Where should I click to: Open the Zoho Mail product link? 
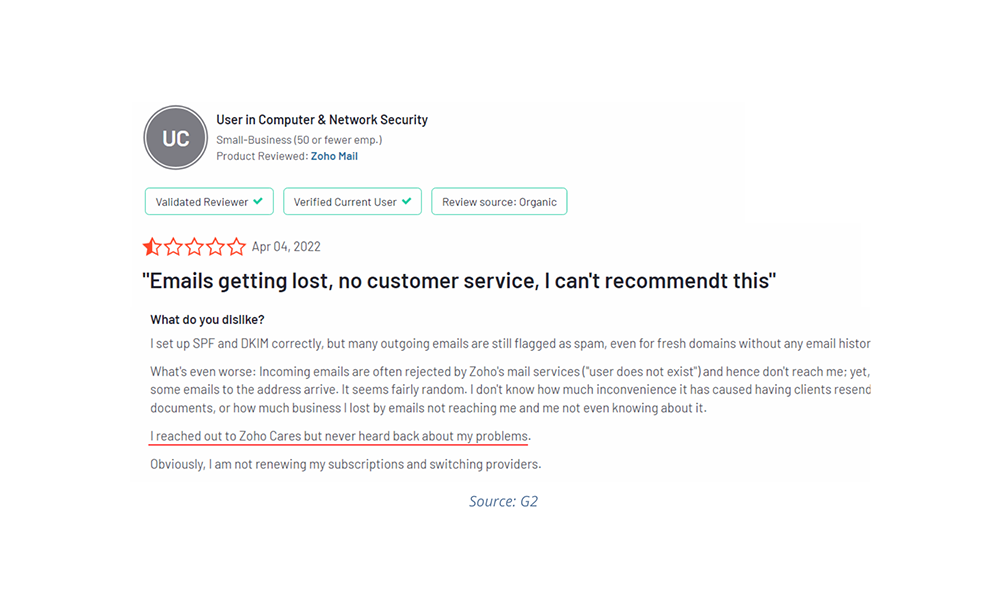click(x=335, y=156)
